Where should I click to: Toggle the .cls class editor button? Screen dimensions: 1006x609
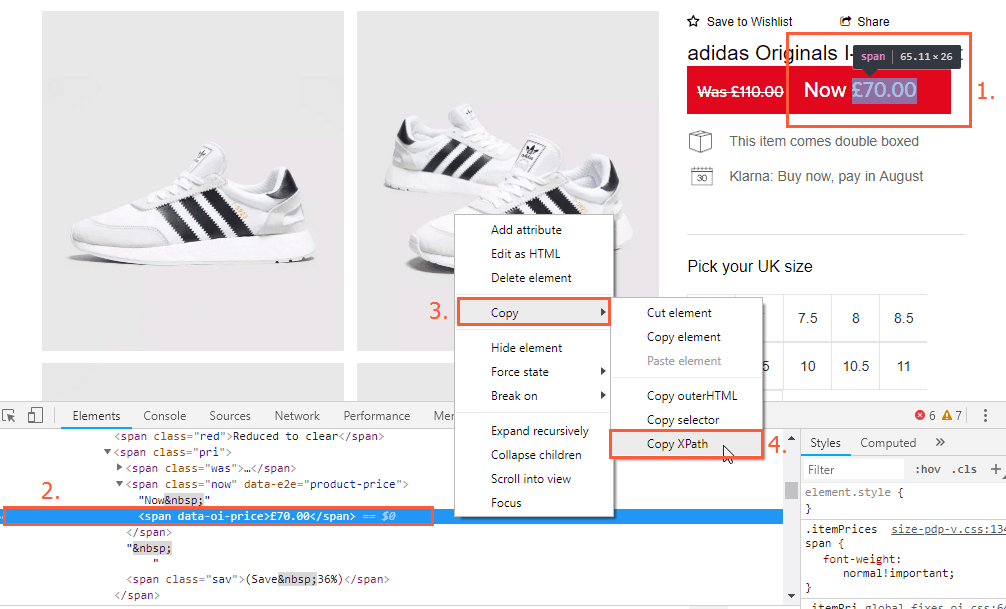964,470
